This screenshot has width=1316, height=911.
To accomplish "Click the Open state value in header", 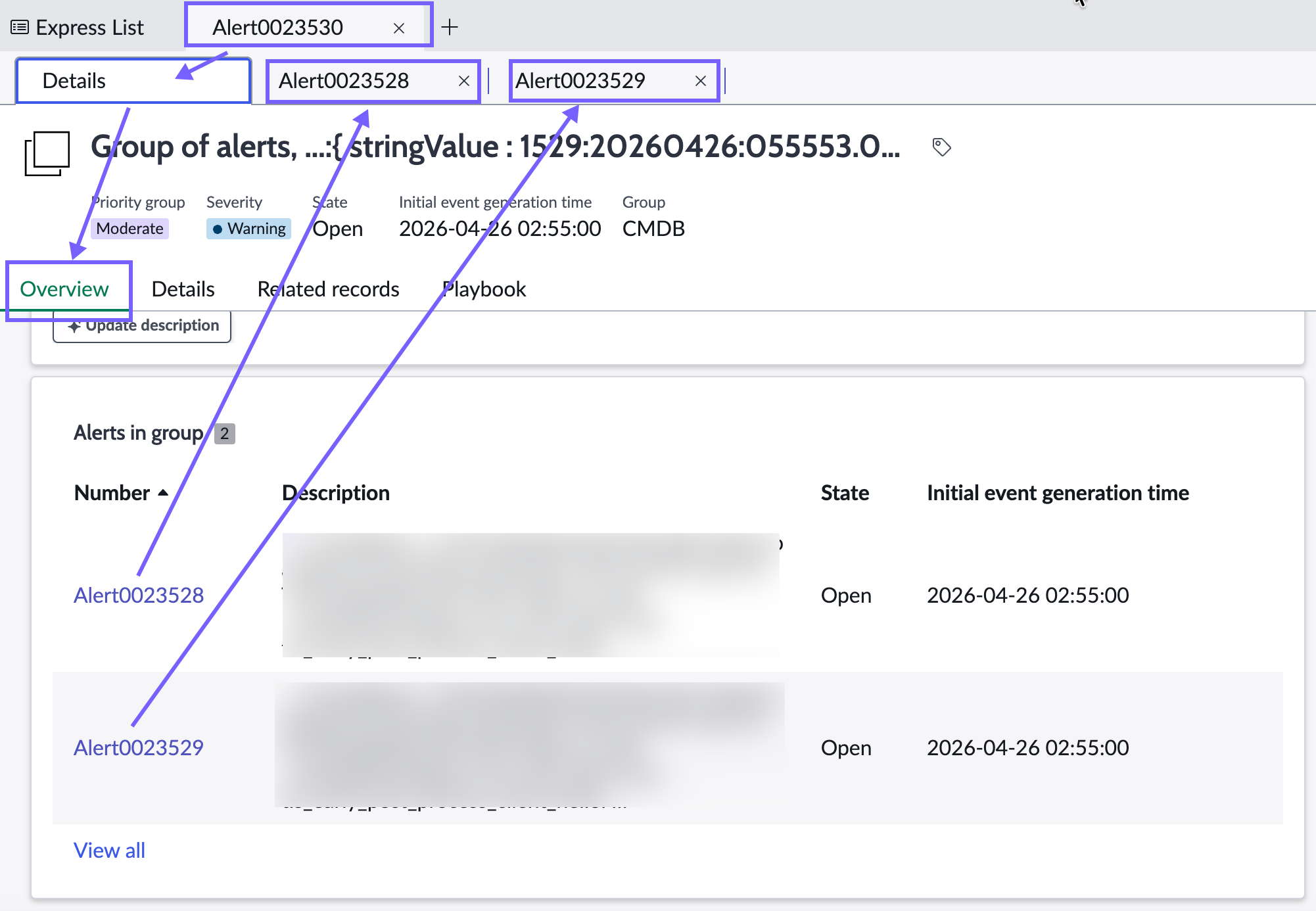I will pyautogui.click(x=338, y=229).
